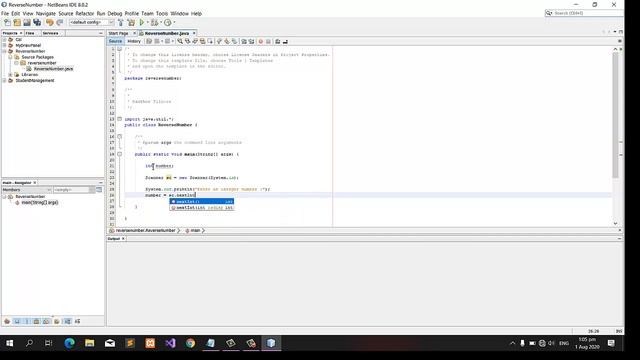This screenshot has height=360, width=640.
Task: Expand the Cal project node
Action: (x=4, y=40)
